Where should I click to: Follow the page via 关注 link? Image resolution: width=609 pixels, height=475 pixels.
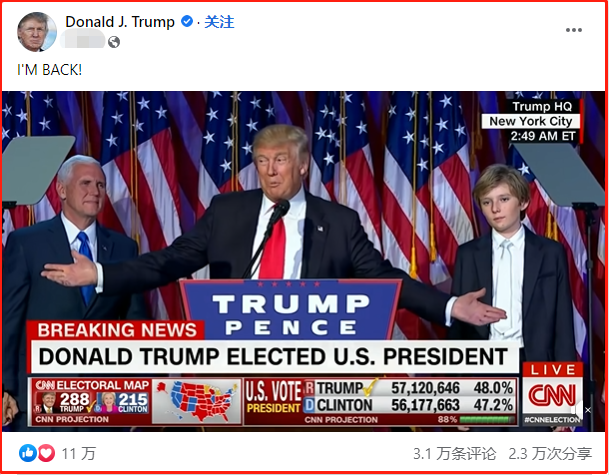click(x=219, y=22)
